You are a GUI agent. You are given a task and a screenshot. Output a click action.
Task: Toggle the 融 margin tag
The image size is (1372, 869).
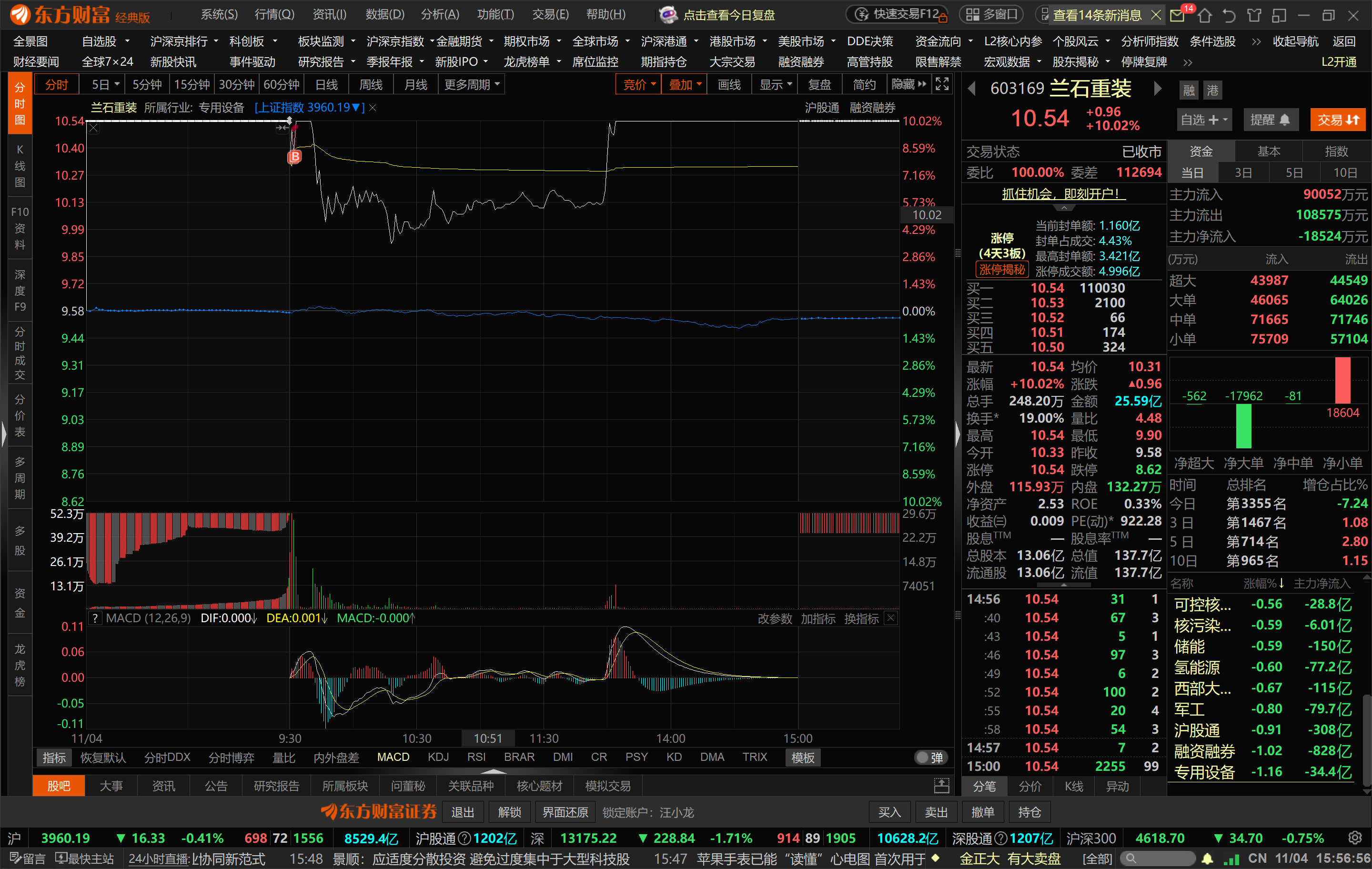point(1189,90)
